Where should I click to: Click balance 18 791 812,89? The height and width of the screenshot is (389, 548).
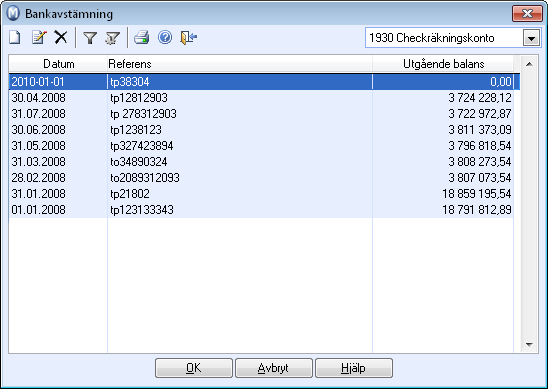coord(477,210)
